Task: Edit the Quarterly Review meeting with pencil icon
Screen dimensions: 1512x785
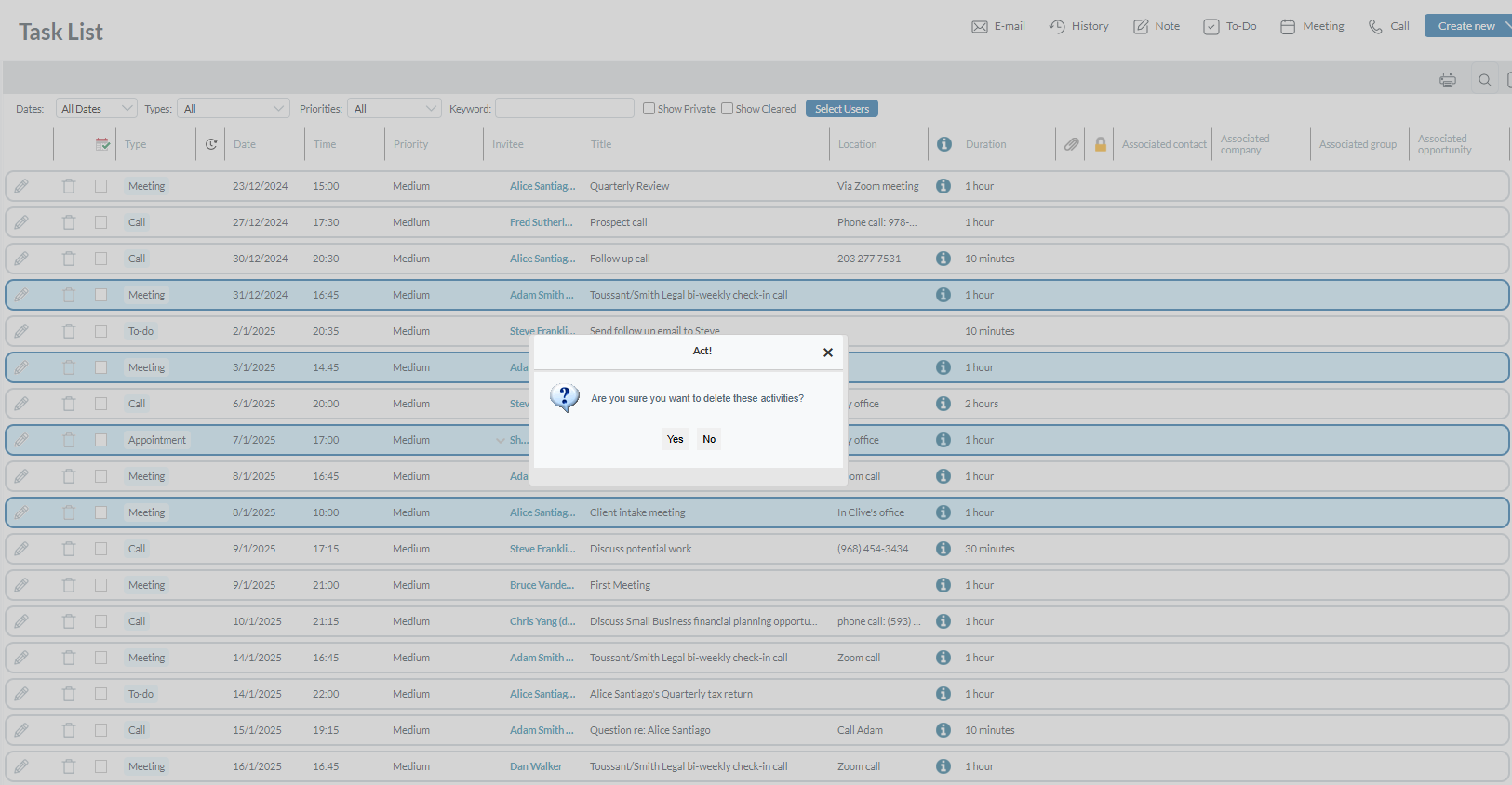Action: pos(21,186)
